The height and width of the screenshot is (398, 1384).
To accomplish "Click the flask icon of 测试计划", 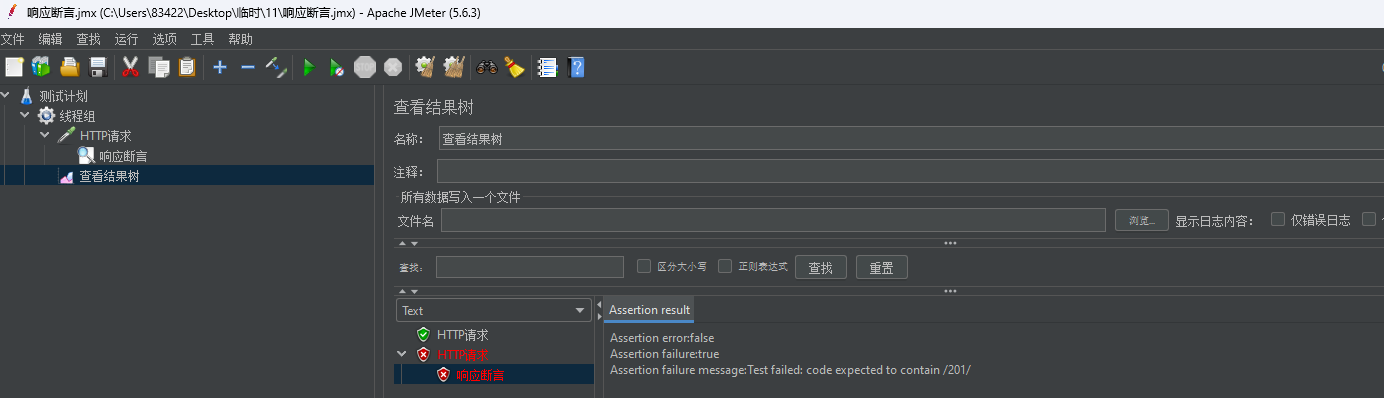I will click(x=27, y=96).
